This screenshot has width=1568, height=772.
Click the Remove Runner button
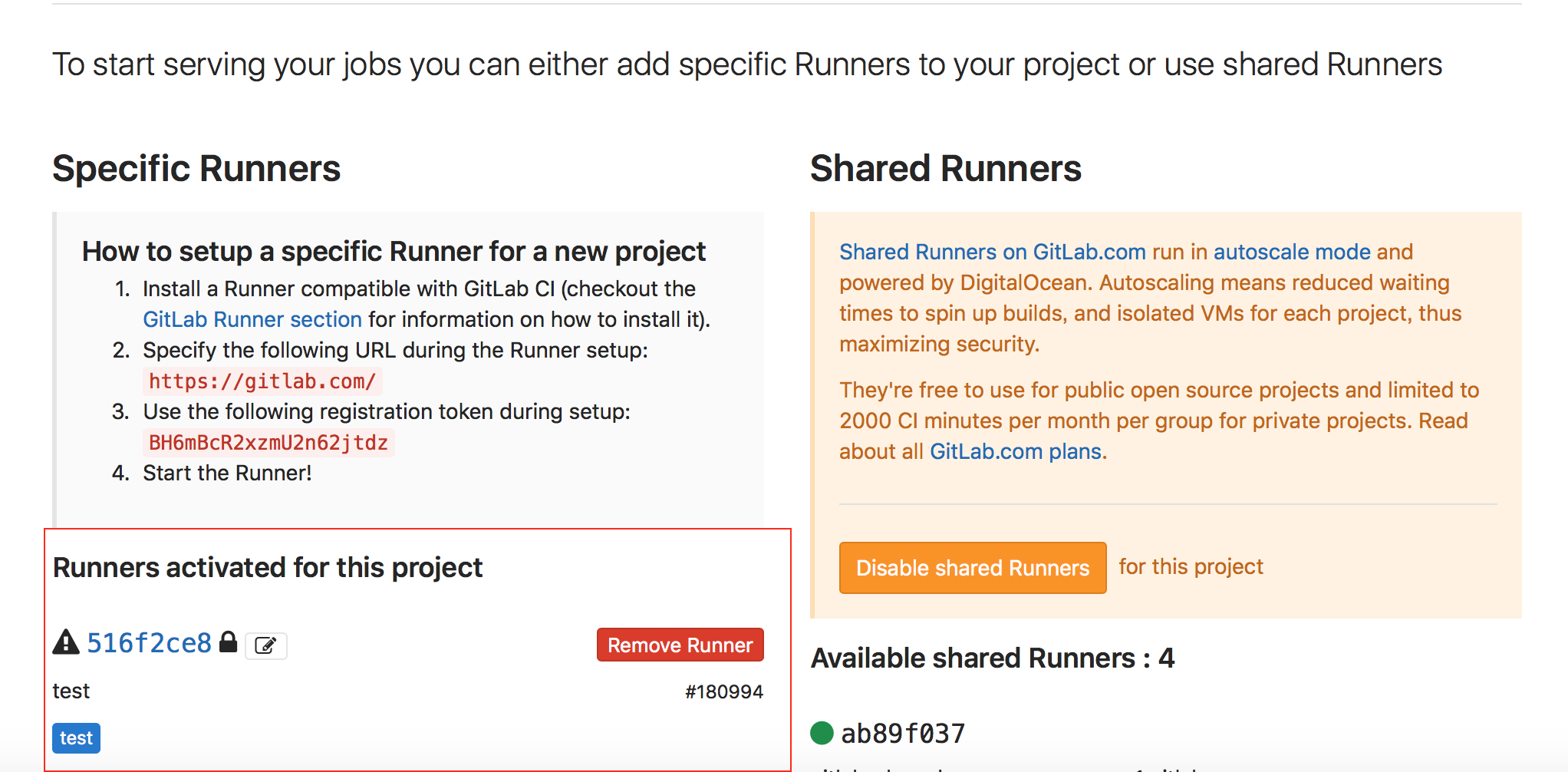coord(680,645)
